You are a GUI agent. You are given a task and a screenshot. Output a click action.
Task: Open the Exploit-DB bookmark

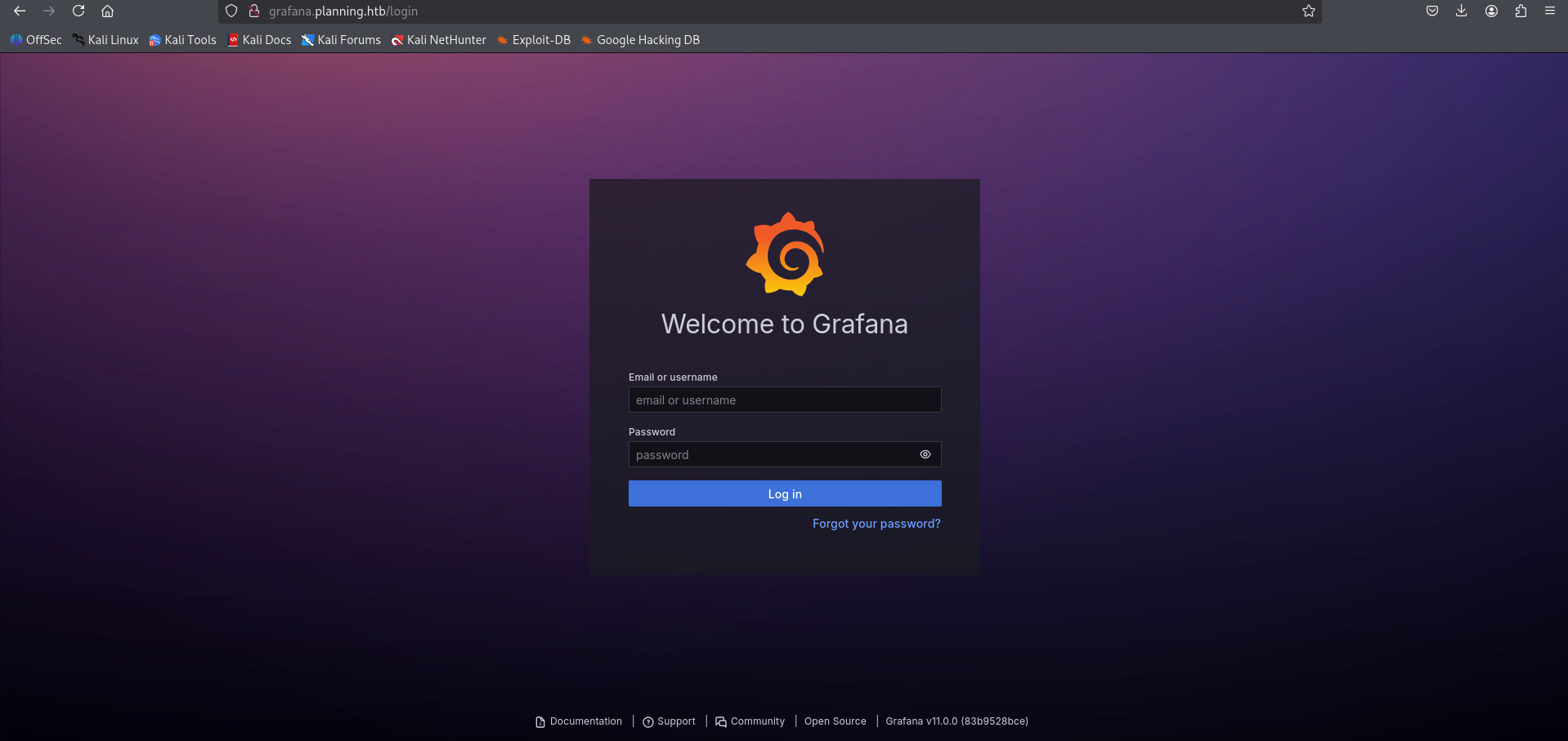534,40
